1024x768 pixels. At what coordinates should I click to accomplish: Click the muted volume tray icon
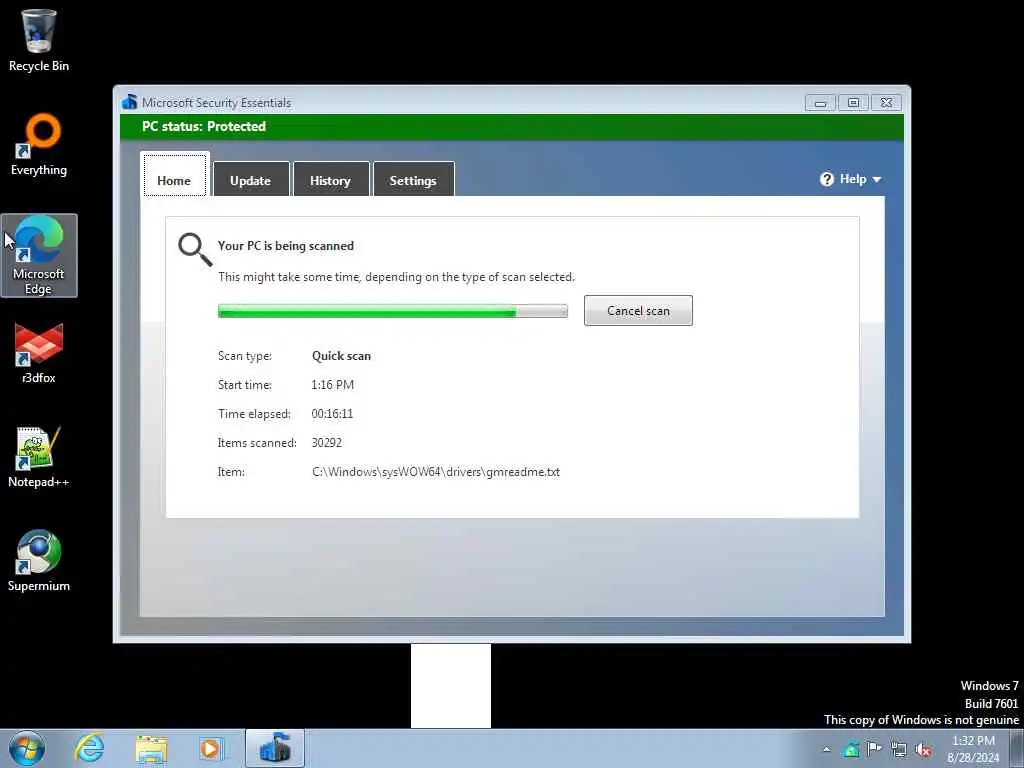click(923, 749)
